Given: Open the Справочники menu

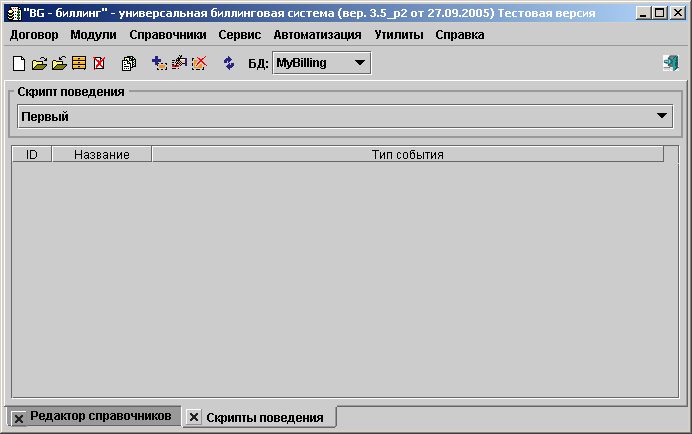Looking at the screenshot, I should [167, 34].
